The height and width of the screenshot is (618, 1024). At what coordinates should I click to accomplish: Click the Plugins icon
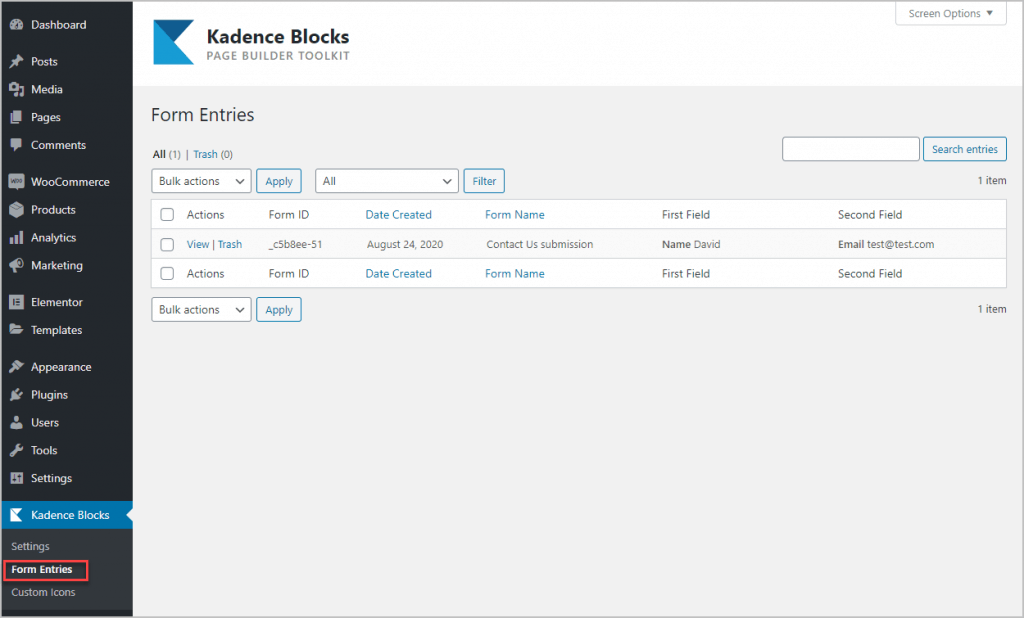(17, 394)
